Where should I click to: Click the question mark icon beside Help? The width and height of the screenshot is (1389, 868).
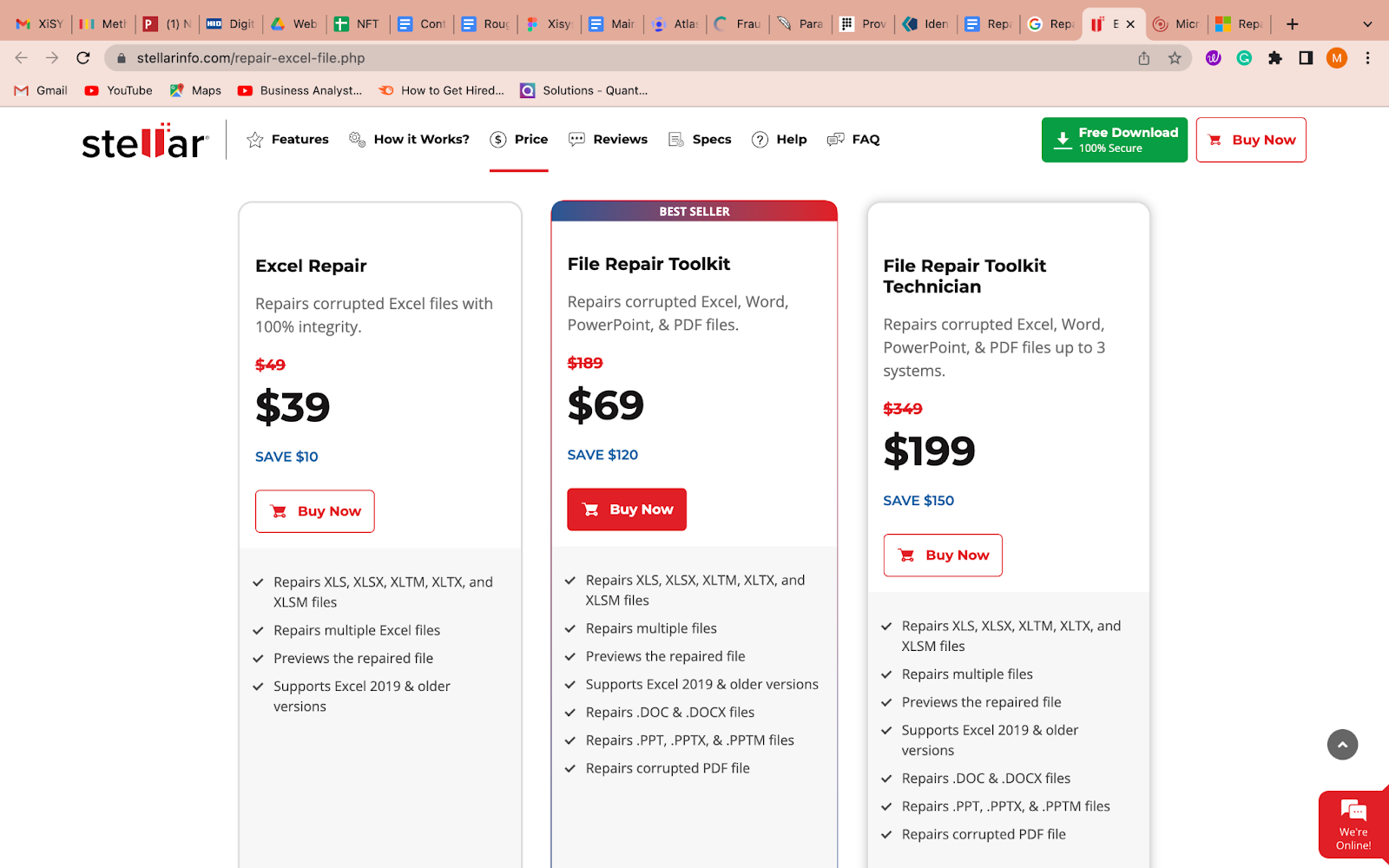pyautogui.click(x=760, y=140)
